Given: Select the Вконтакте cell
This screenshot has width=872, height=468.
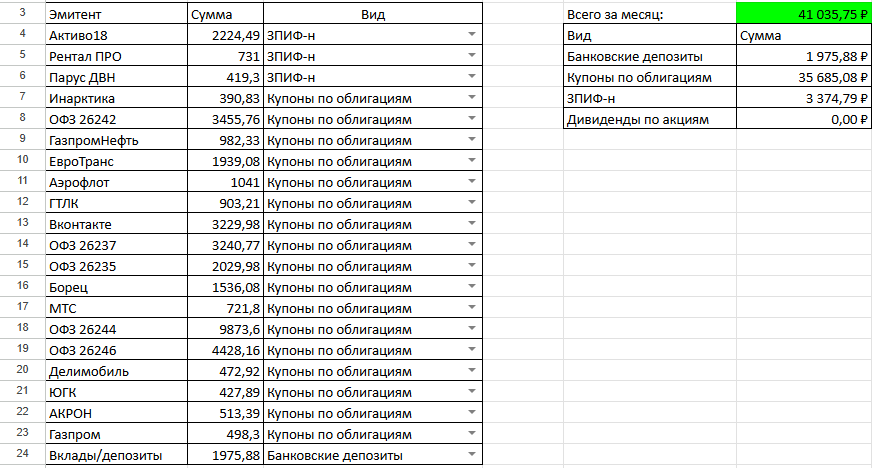Looking at the screenshot, I should pyautogui.click(x=117, y=224).
